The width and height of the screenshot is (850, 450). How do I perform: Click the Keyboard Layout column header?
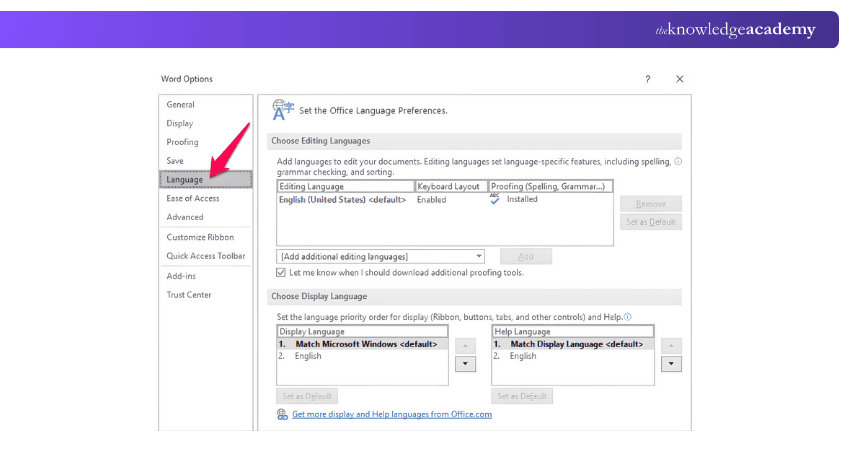pyautogui.click(x=451, y=187)
